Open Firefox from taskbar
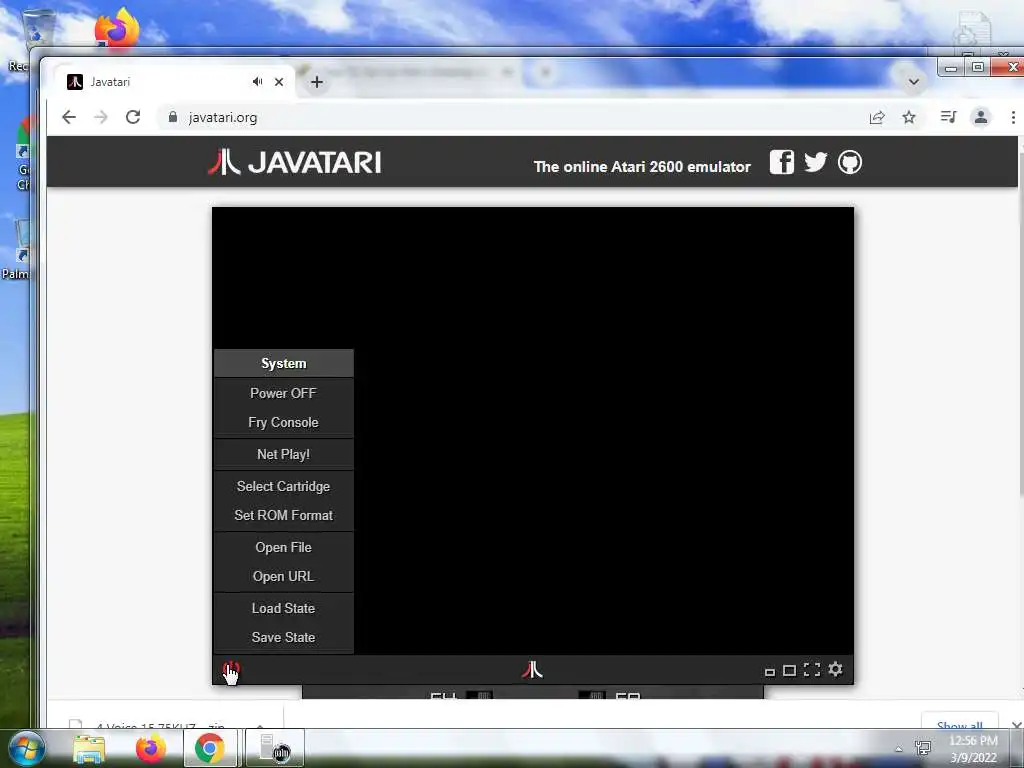 [151, 748]
